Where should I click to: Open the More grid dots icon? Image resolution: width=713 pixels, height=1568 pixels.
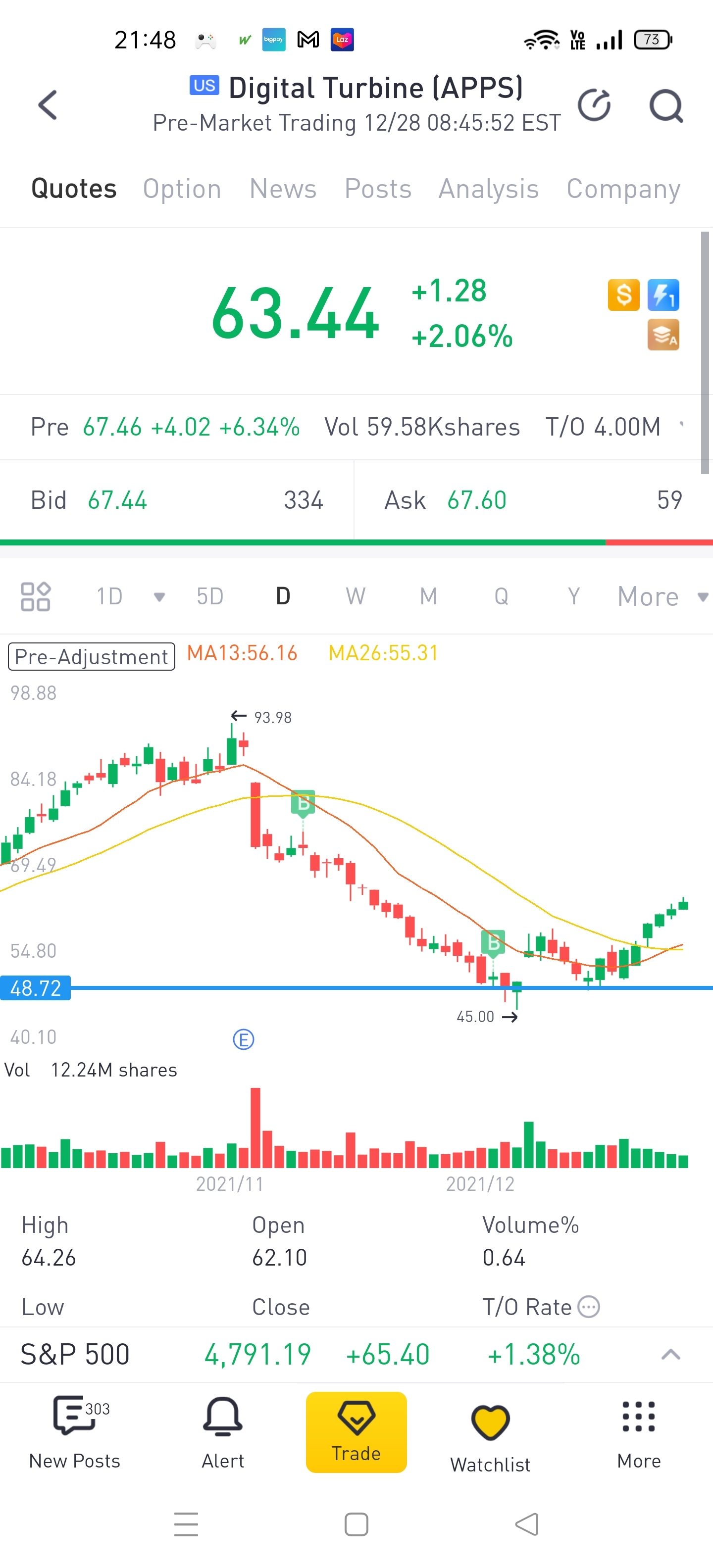tap(639, 1417)
